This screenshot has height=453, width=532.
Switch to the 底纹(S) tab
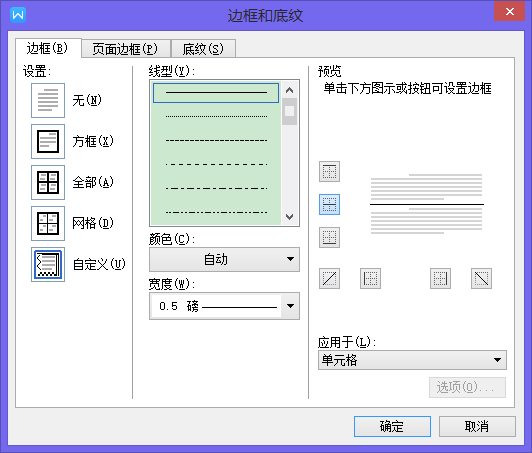203,49
